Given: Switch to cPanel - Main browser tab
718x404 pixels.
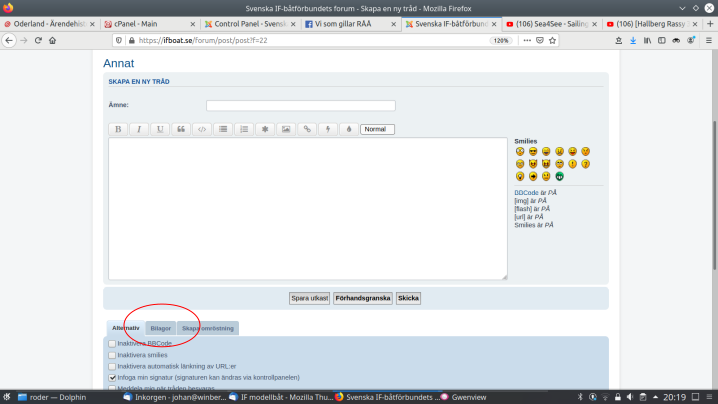Looking at the screenshot, I should pos(149,24).
